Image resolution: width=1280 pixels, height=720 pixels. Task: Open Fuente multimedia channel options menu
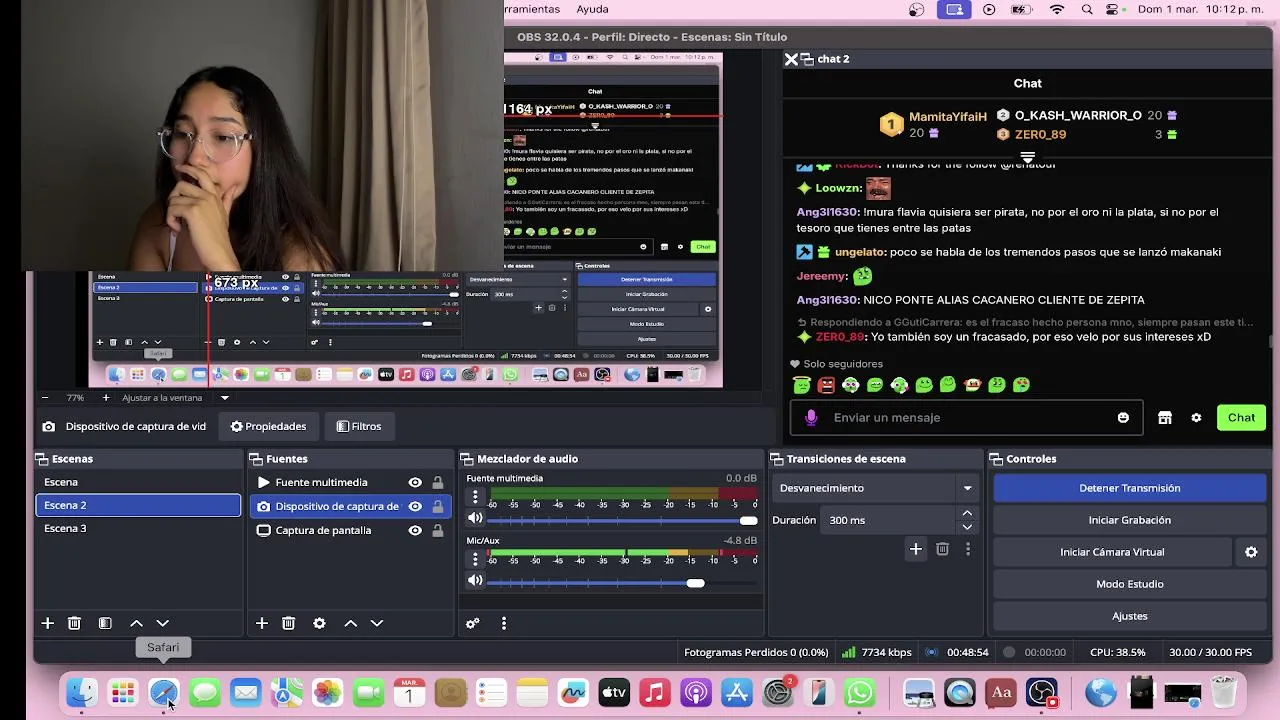[x=475, y=497]
